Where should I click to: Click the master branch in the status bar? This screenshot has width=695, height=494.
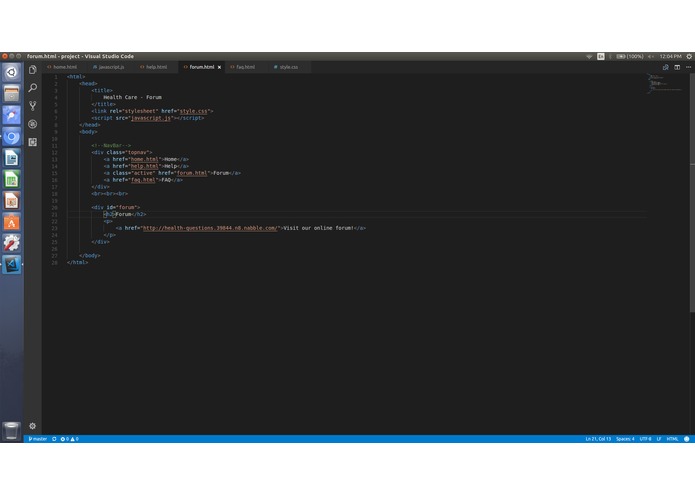point(38,439)
